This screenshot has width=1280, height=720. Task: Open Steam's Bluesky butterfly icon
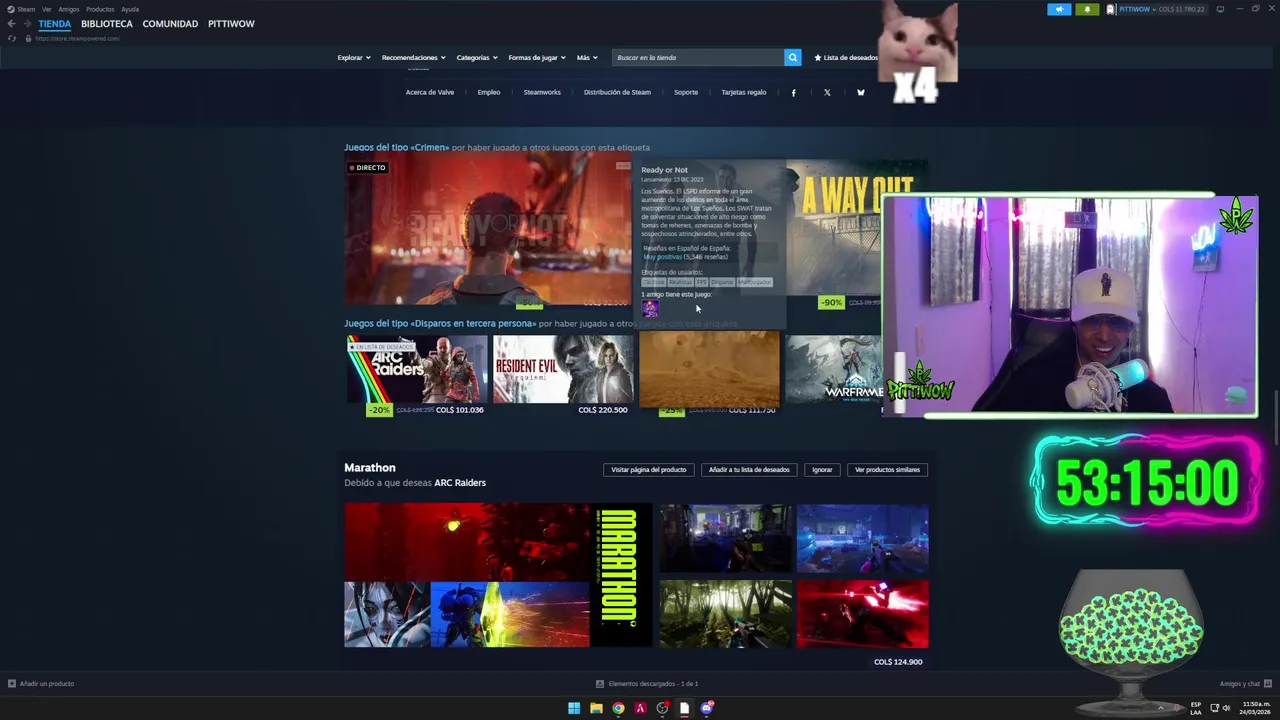(x=860, y=92)
